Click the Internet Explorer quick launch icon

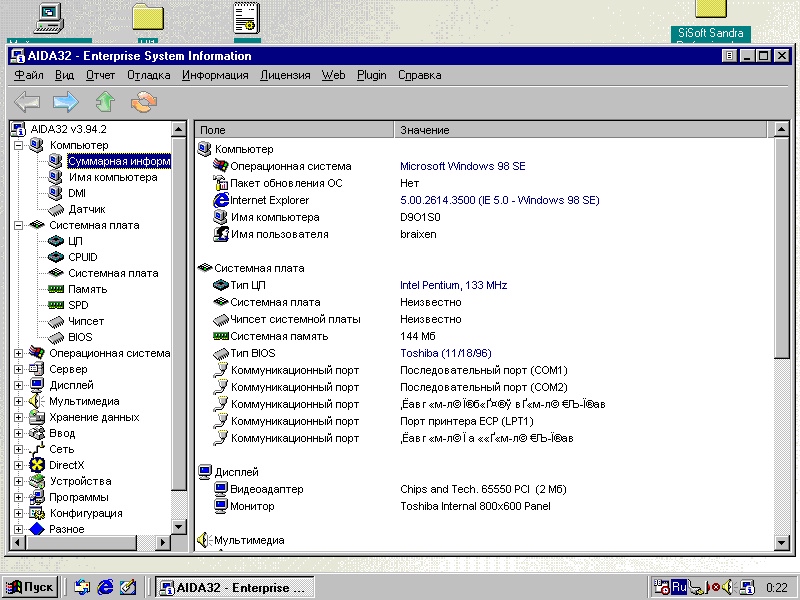click(x=105, y=587)
